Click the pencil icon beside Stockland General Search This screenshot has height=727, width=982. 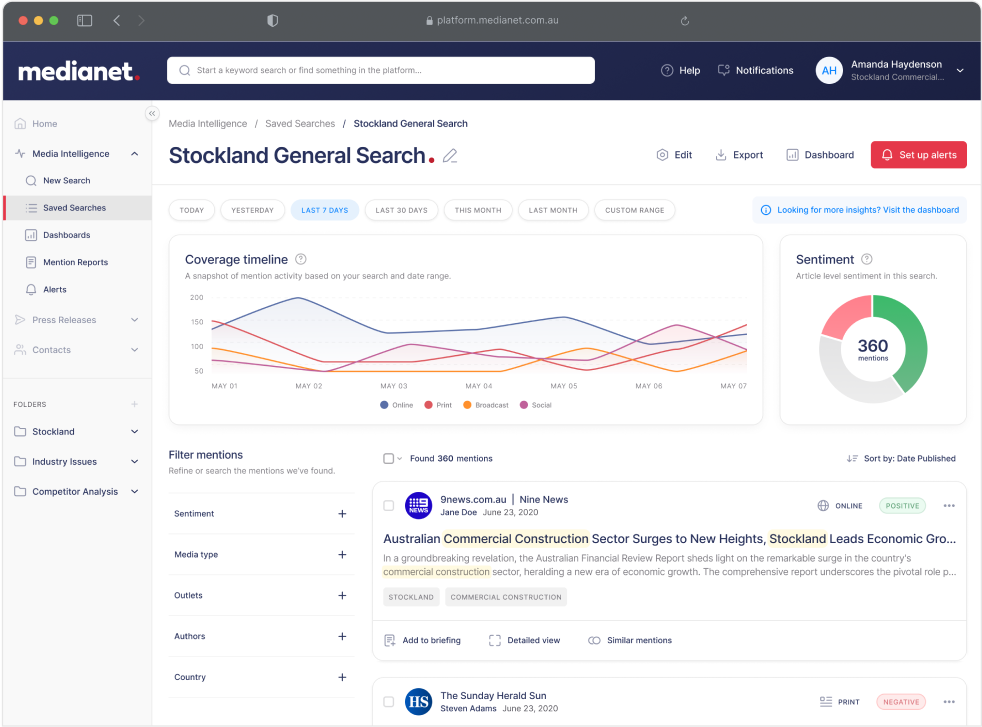[x=450, y=156]
